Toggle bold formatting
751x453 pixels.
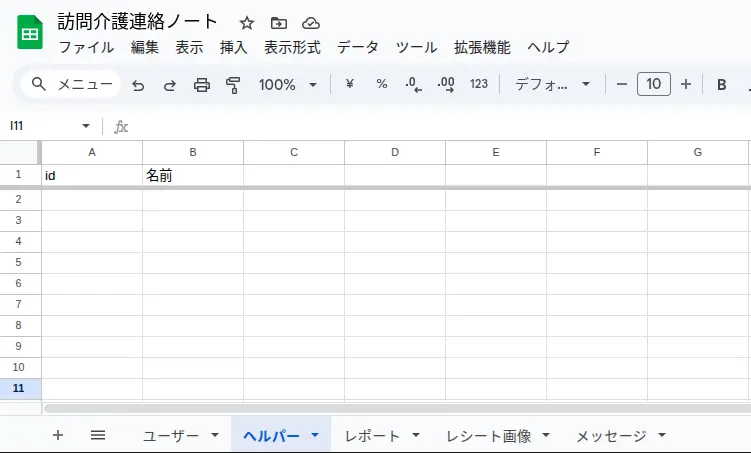721,85
